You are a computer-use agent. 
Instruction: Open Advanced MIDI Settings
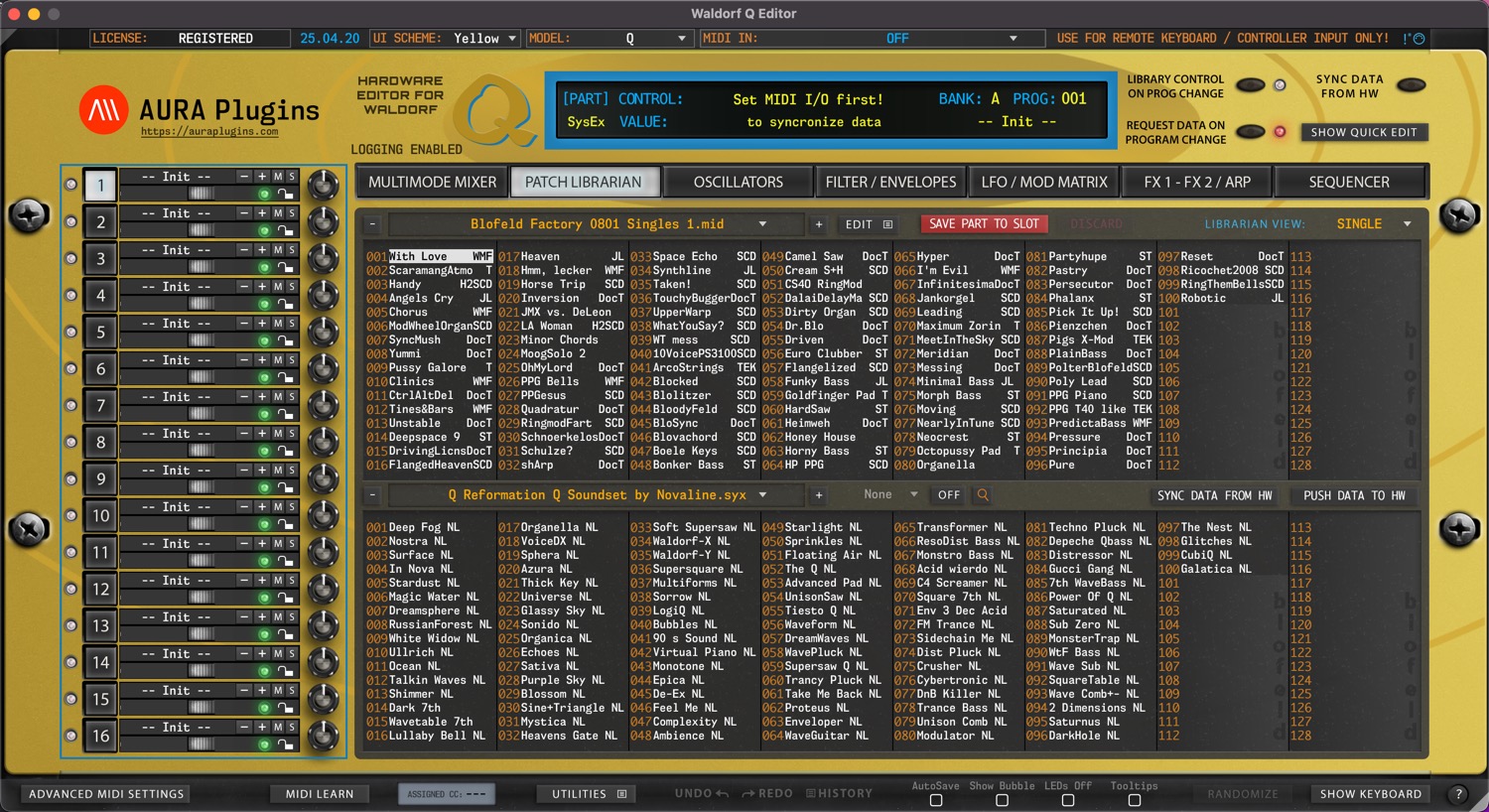click(x=106, y=794)
